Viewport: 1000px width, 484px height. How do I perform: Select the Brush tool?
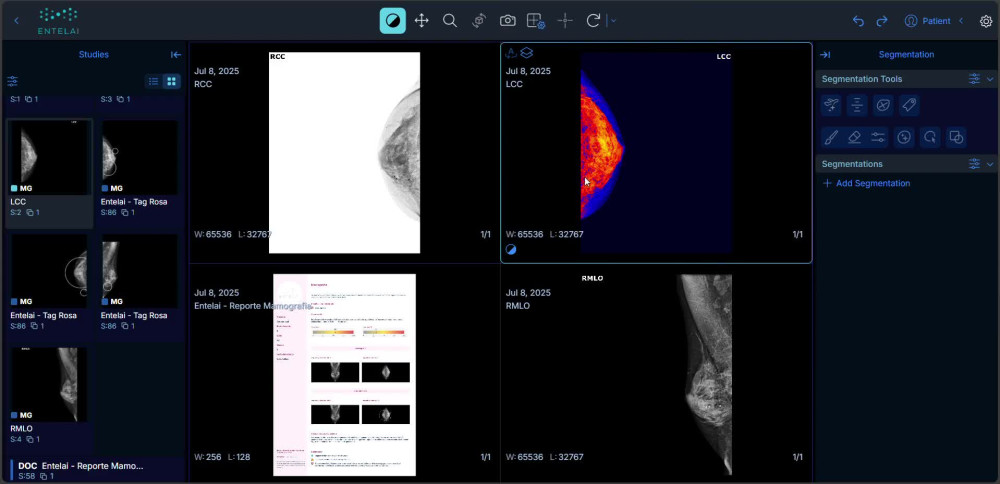coord(831,137)
